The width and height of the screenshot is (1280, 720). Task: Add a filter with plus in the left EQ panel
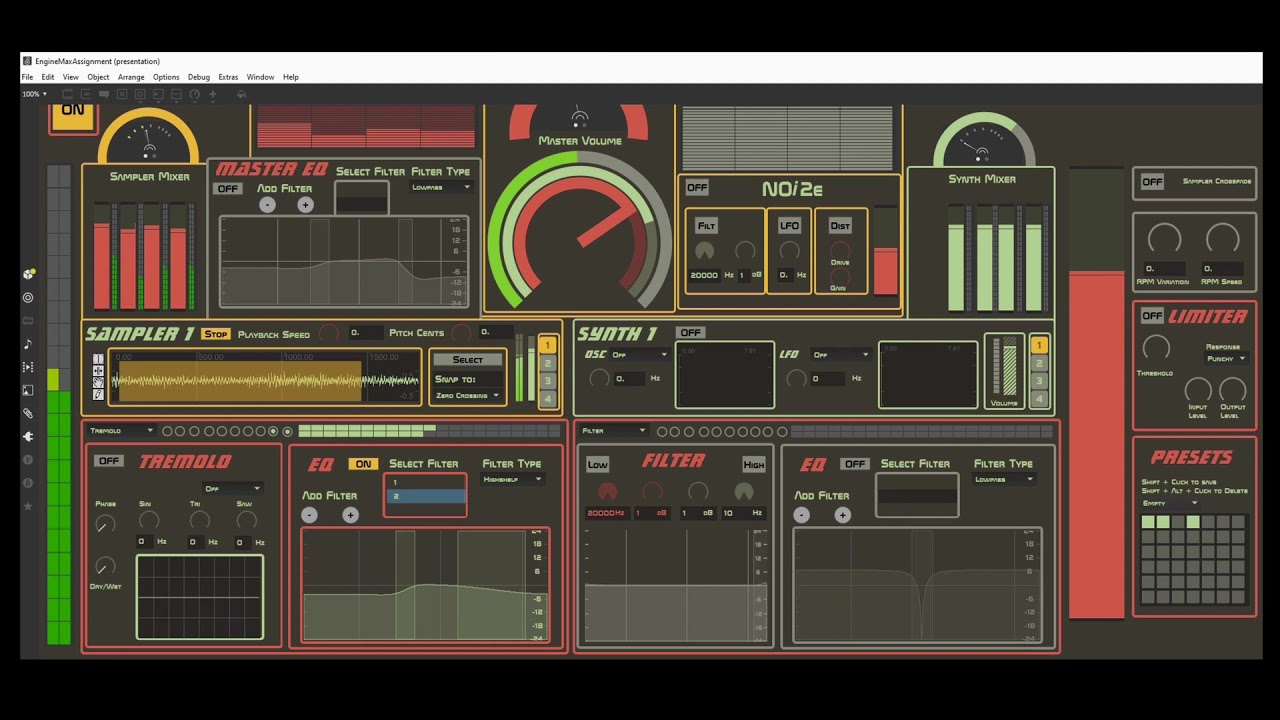[350, 514]
